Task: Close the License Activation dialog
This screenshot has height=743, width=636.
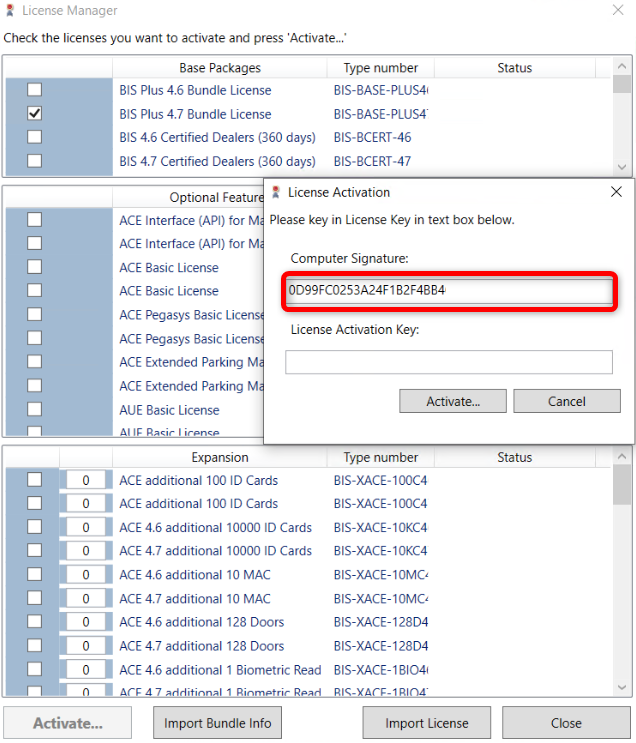Action: pos(616,192)
